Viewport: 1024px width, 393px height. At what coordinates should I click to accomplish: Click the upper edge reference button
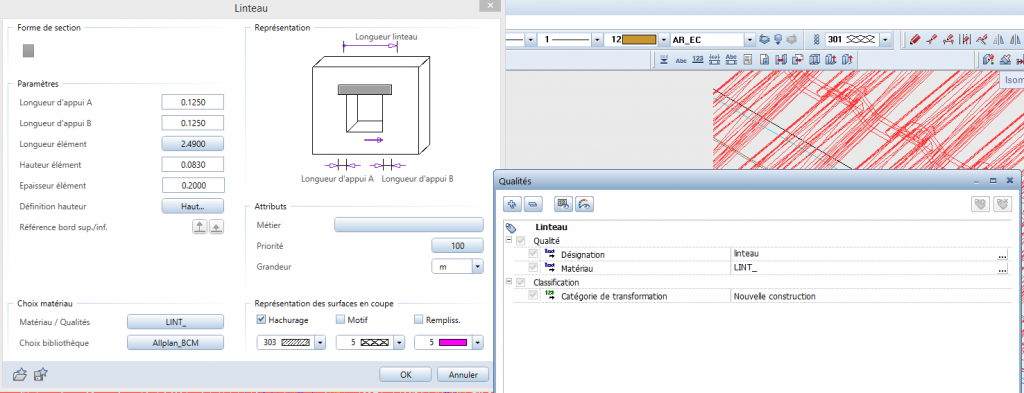pyautogui.click(x=199, y=227)
